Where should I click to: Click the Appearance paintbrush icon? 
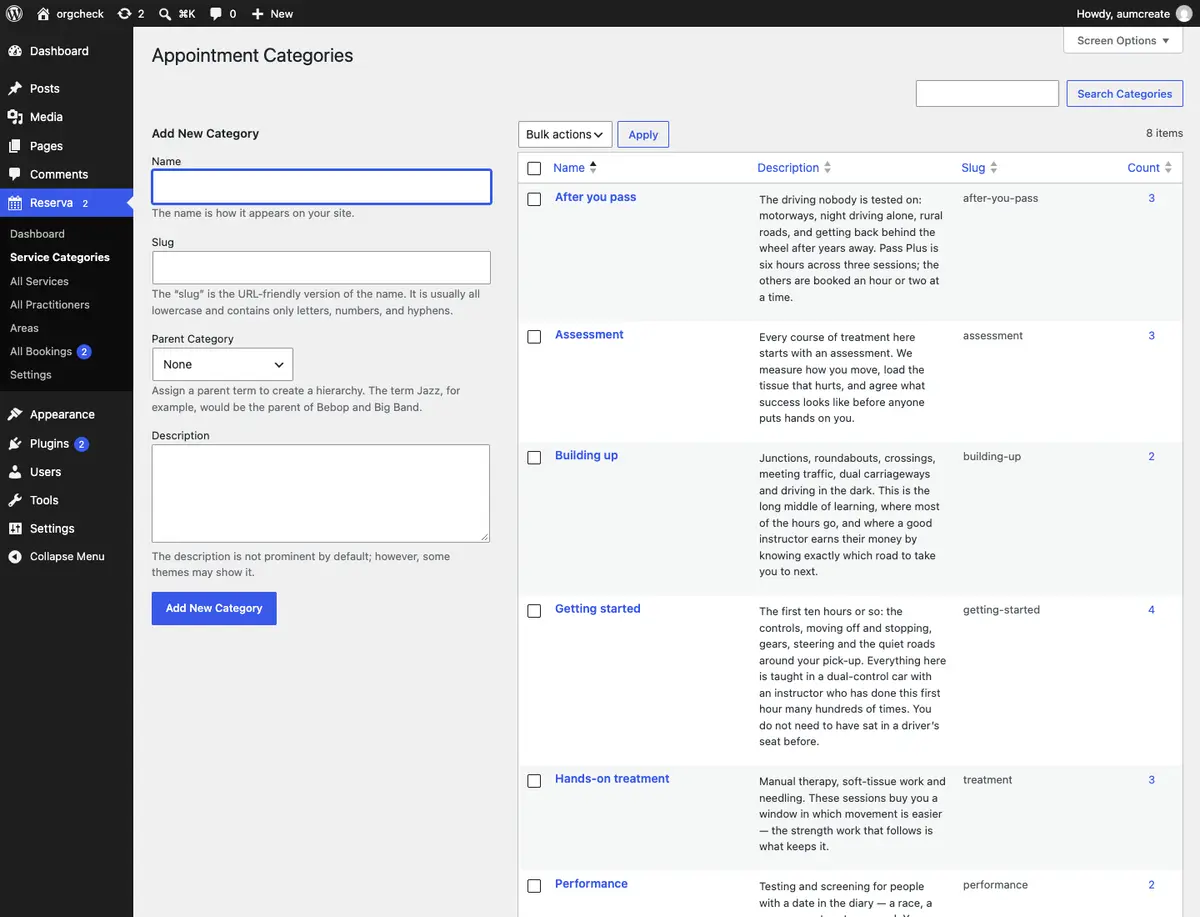pos(15,414)
